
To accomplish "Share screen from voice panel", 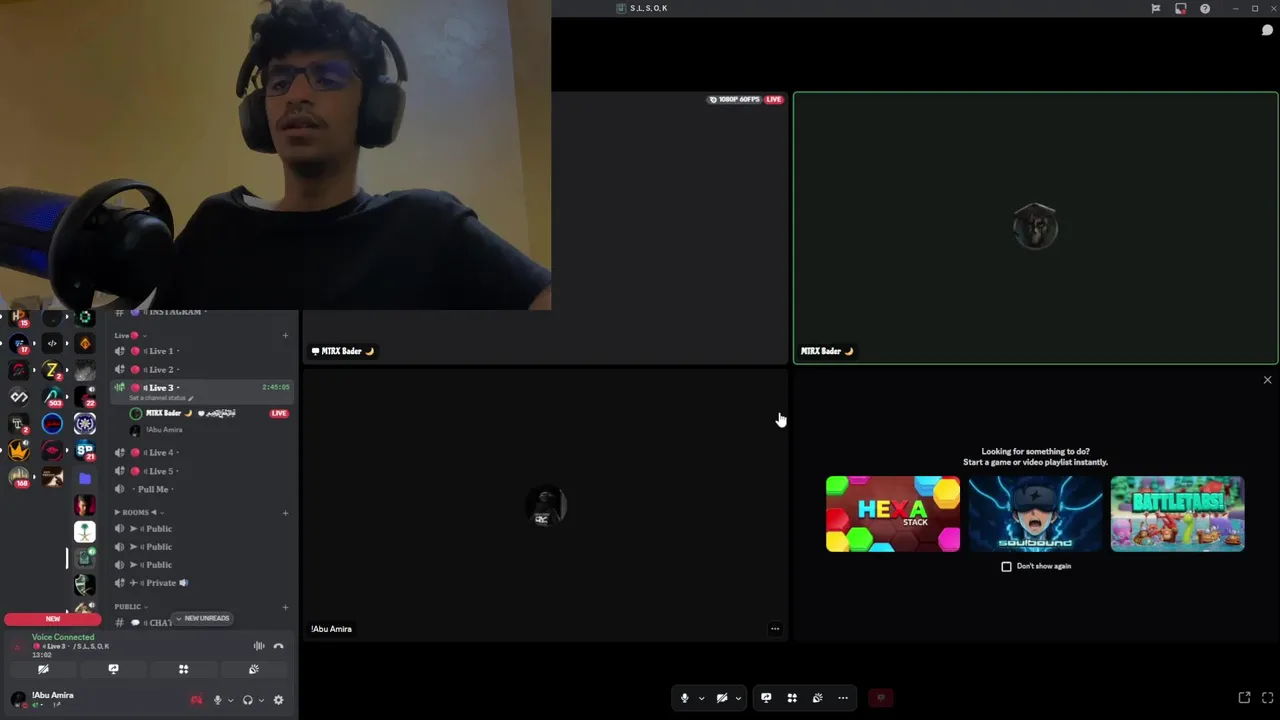I will point(113,669).
